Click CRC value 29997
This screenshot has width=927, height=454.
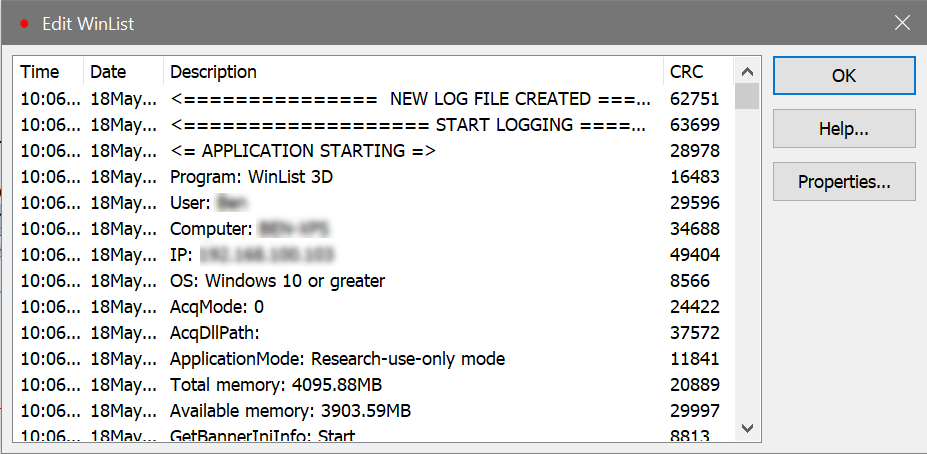[x=695, y=411]
